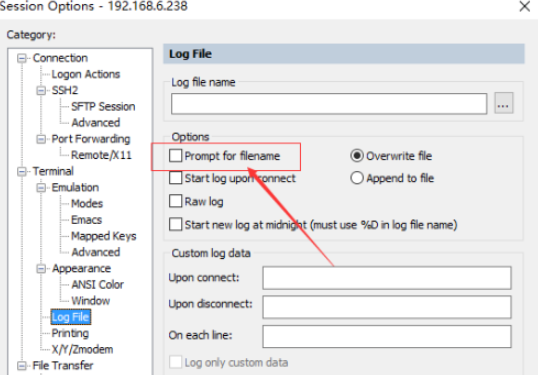The width and height of the screenshot is (538, 375).
Task: Open Logon Actions category
Action: pos(85,74)
